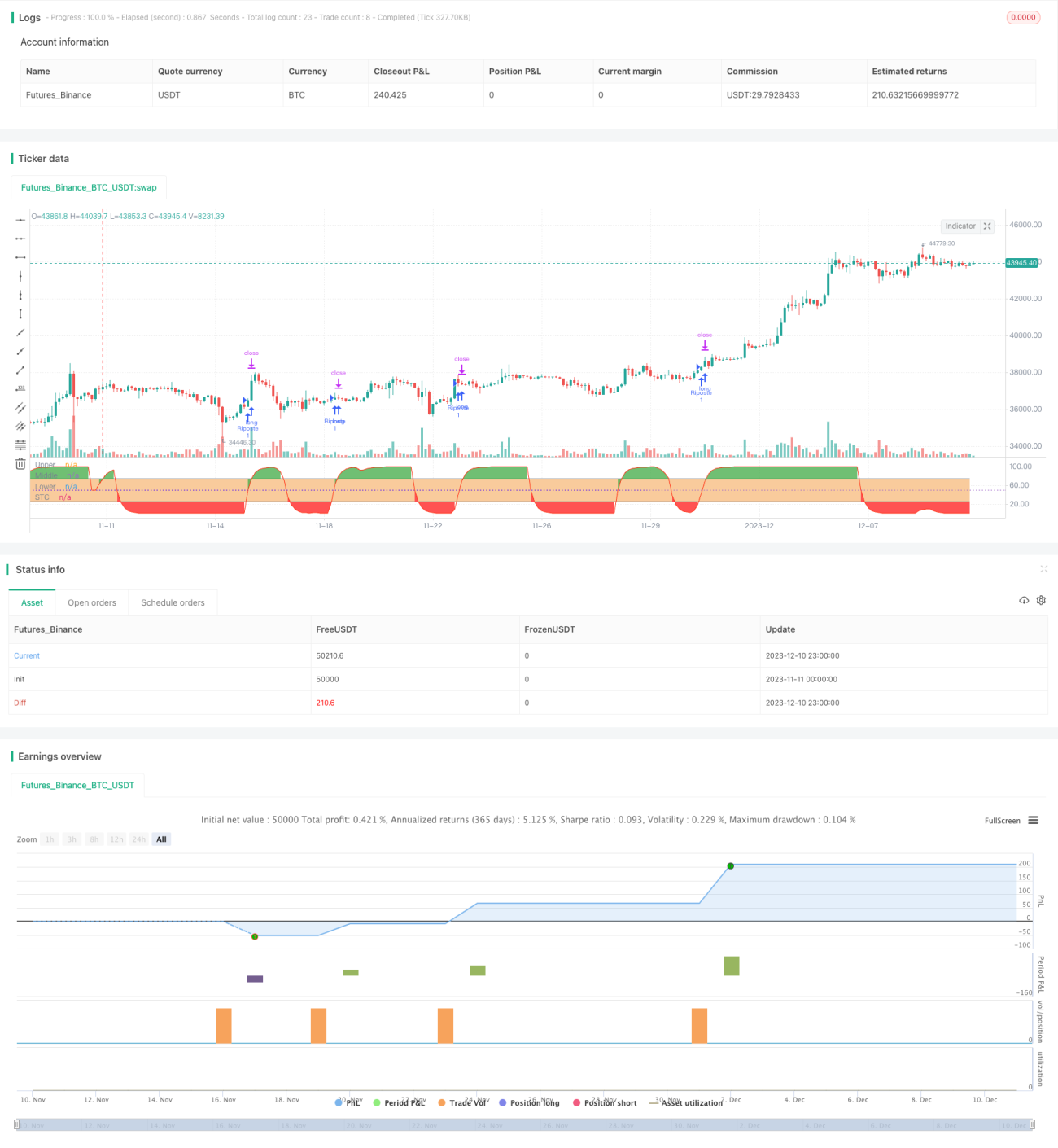Image resolution: width=1058 pixels, height=1148 pixels.
Task: Click the FullScreen button
Action: pos(1002,821)
